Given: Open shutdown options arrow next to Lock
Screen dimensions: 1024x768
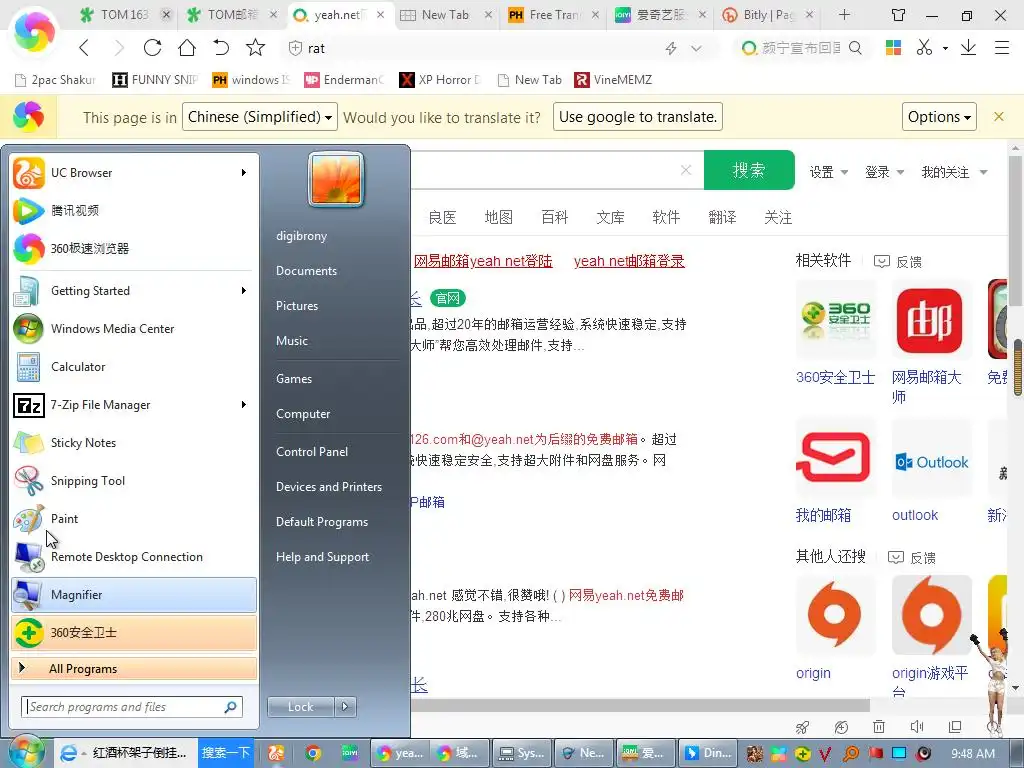Looking at the screenshot, I should coord(345,707).
